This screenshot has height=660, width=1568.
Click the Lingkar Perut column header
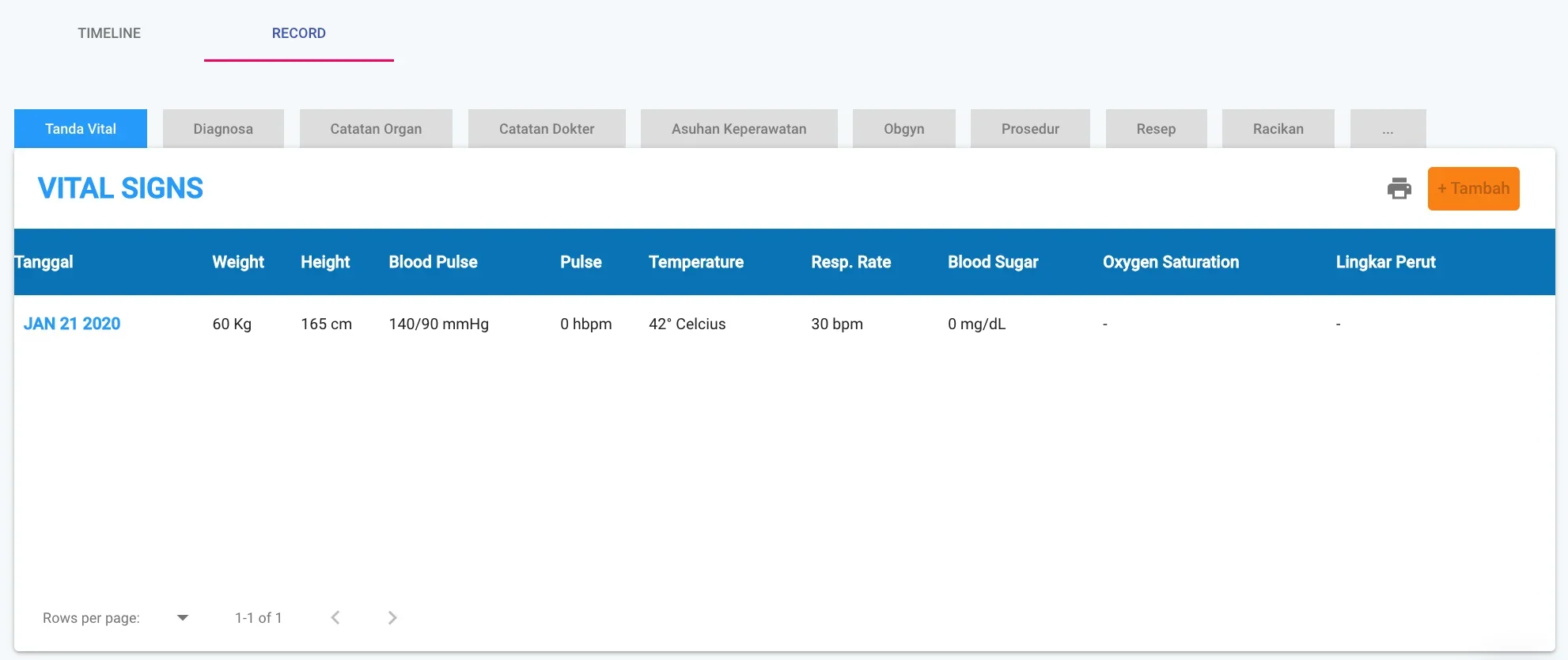1385,262
